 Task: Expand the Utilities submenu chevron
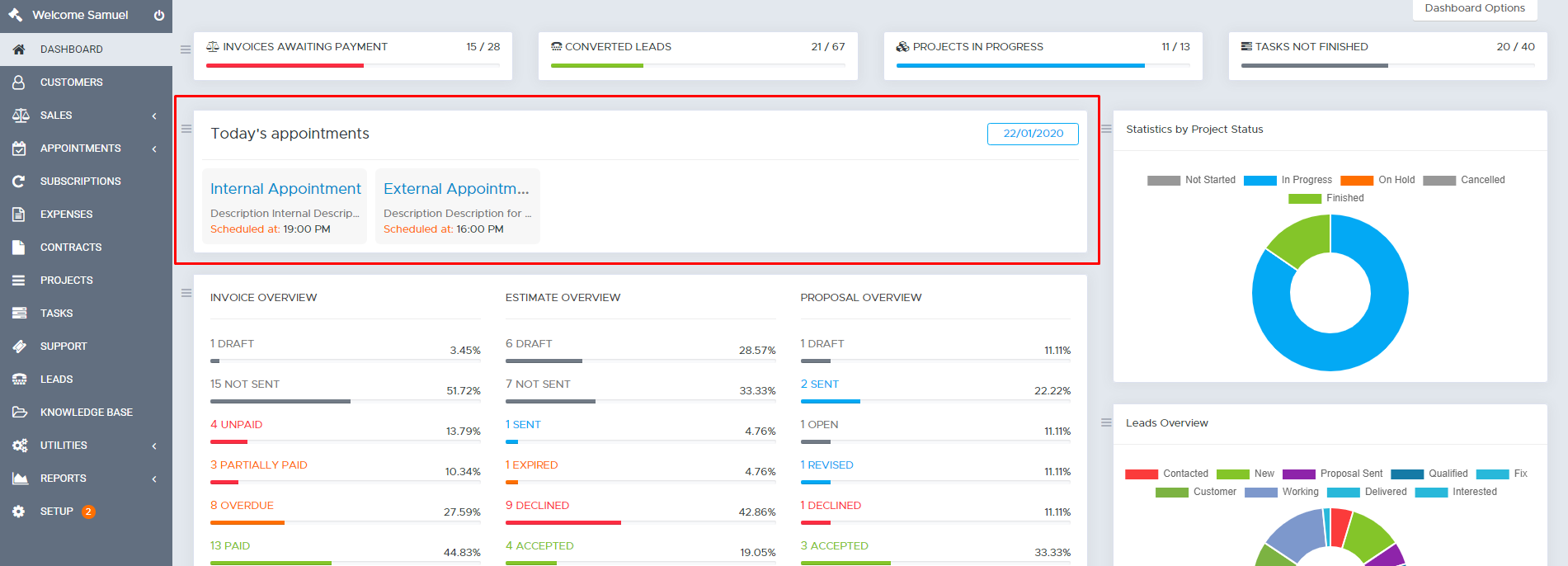pos(154,446)
